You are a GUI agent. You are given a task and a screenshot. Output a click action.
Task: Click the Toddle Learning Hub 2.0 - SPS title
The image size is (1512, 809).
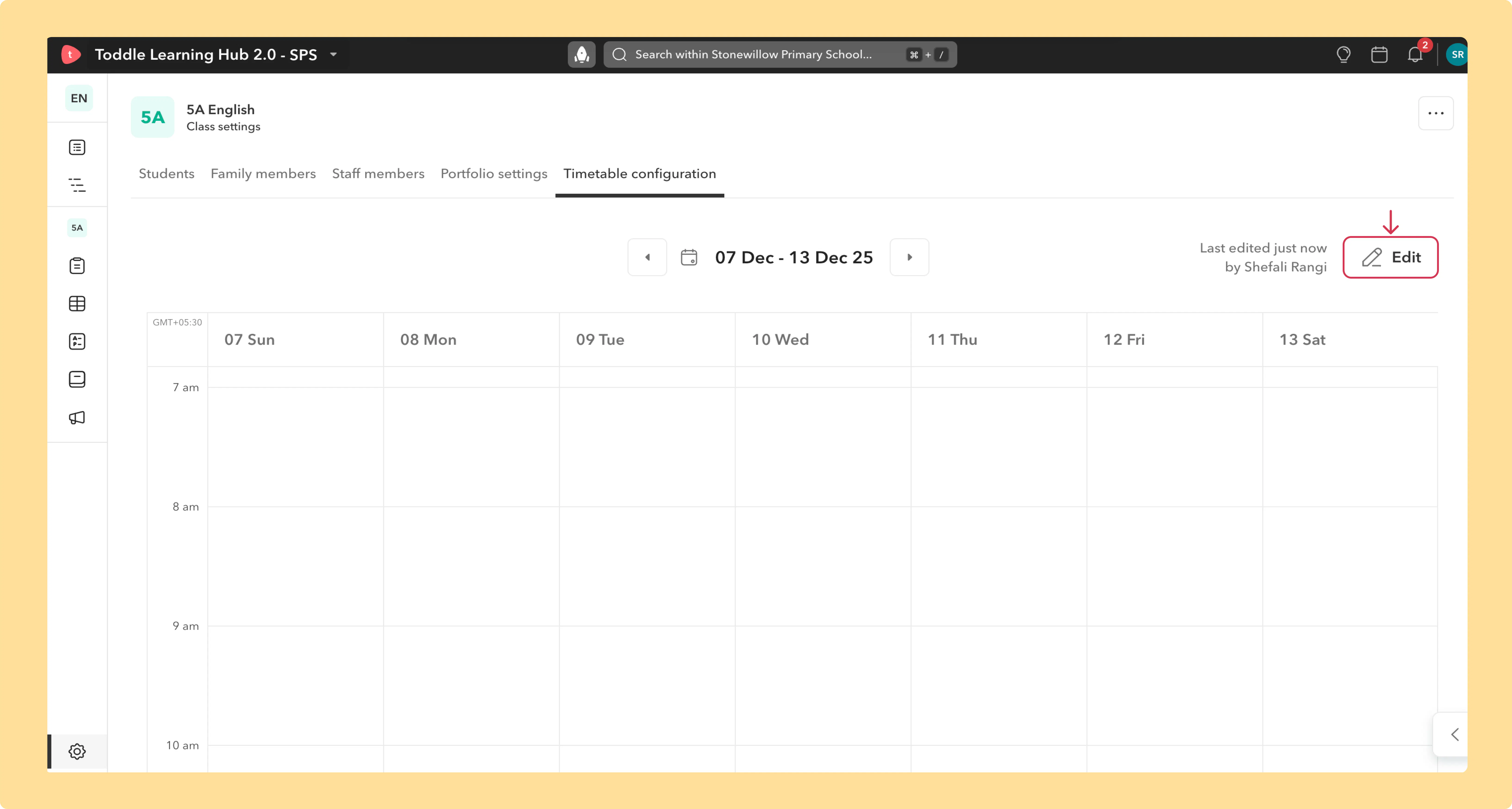pos(206,55)
